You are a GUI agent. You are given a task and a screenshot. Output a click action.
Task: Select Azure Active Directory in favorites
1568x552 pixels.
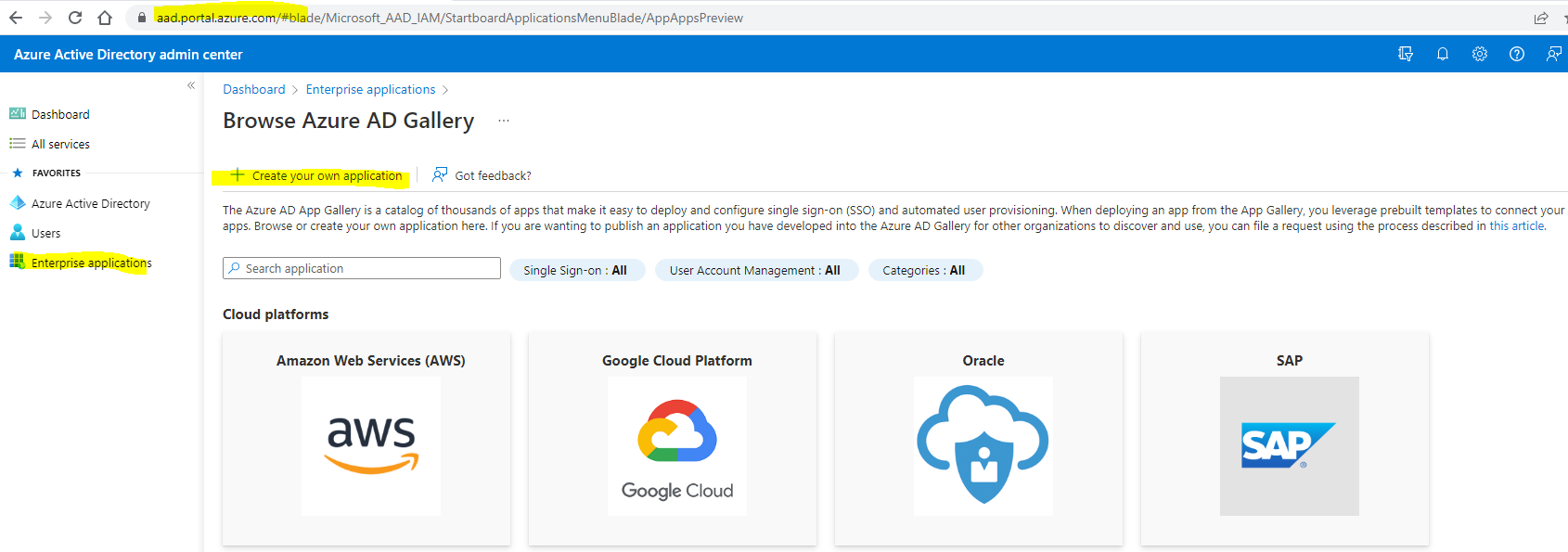click(91, 203)
